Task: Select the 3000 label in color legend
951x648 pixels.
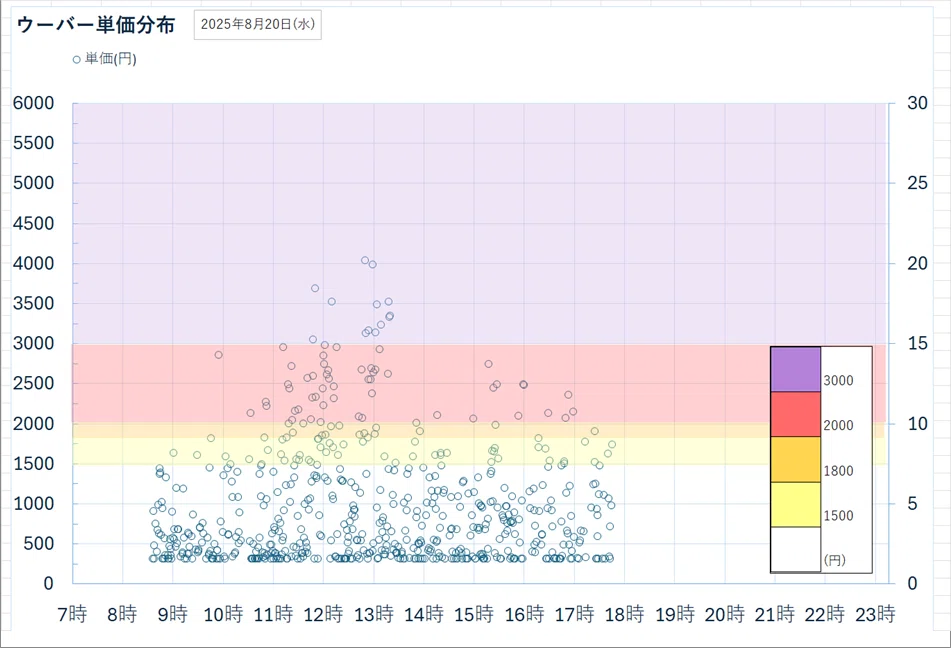Action: (x=838, y=380)
